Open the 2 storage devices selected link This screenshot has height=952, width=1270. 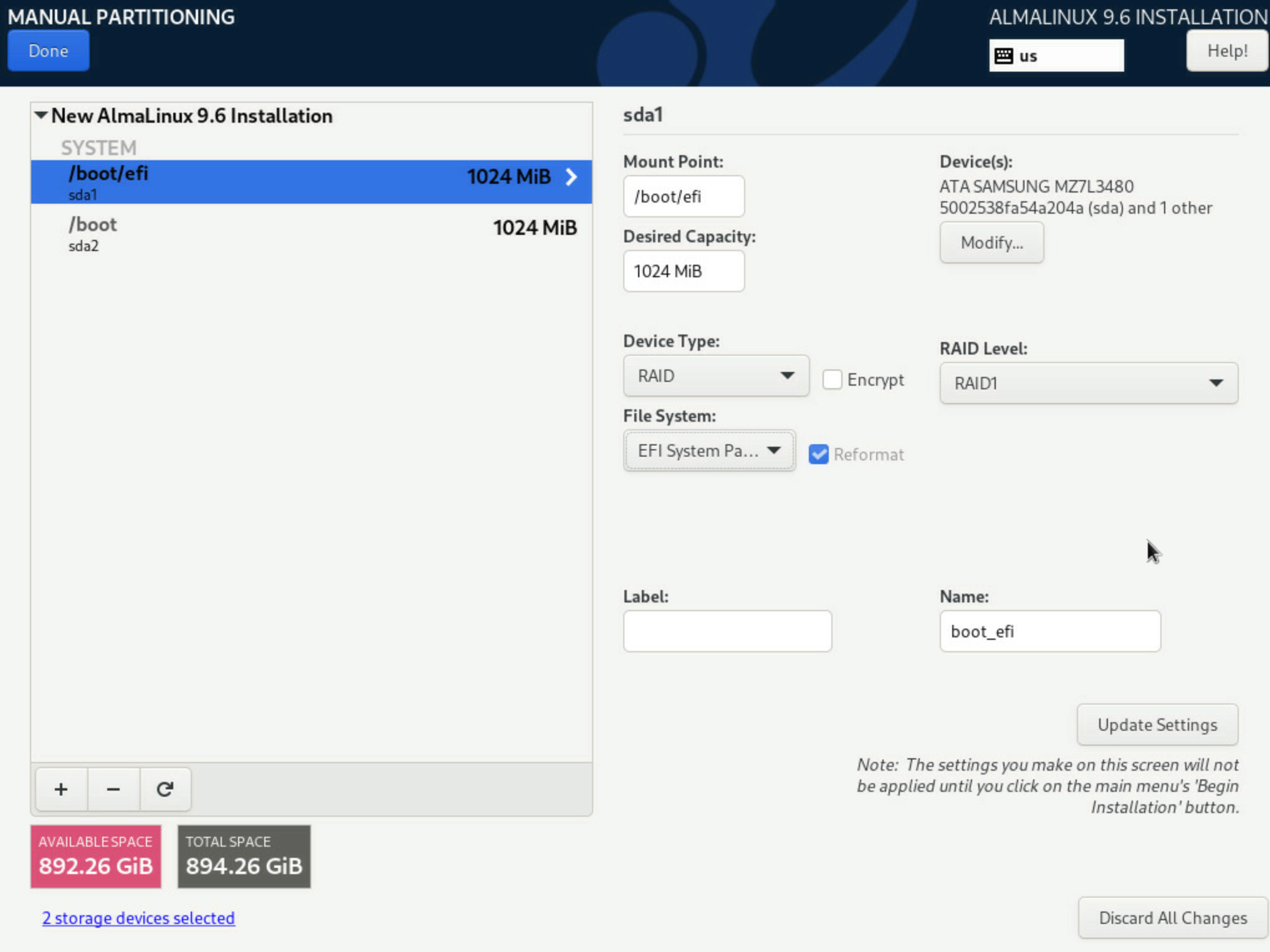coord(138,918)
